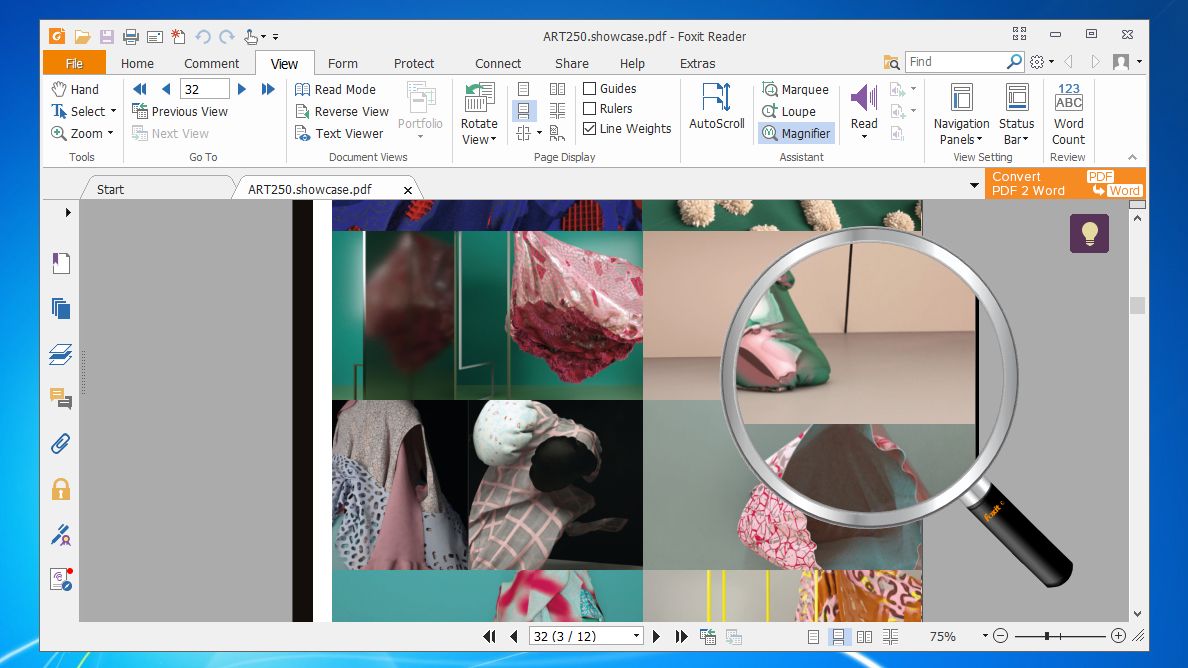Select the Loupe tool
The image size is (1188, 668).
tap(789, 111)
